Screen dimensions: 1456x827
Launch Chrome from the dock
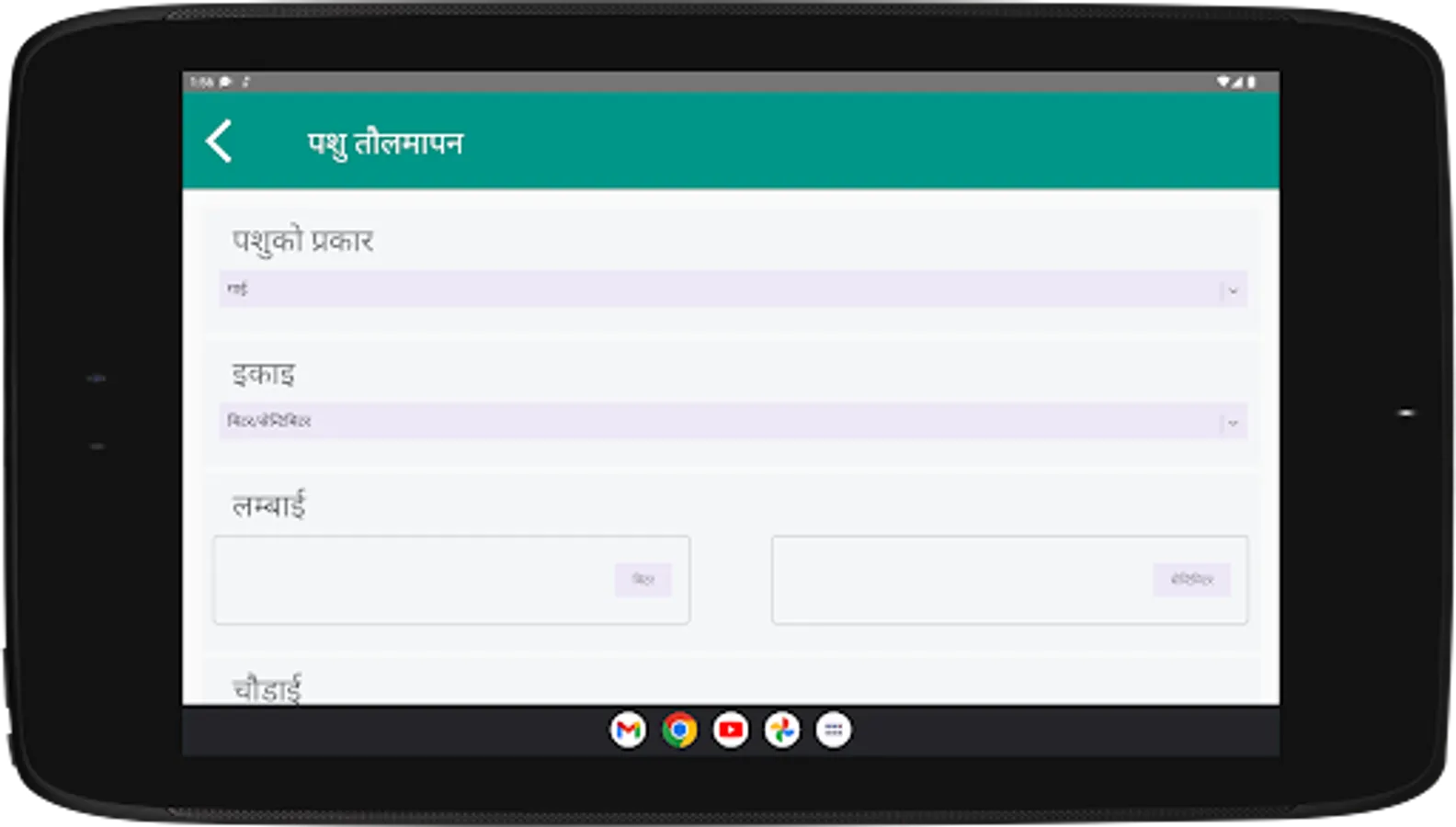[x=679, y=731]
